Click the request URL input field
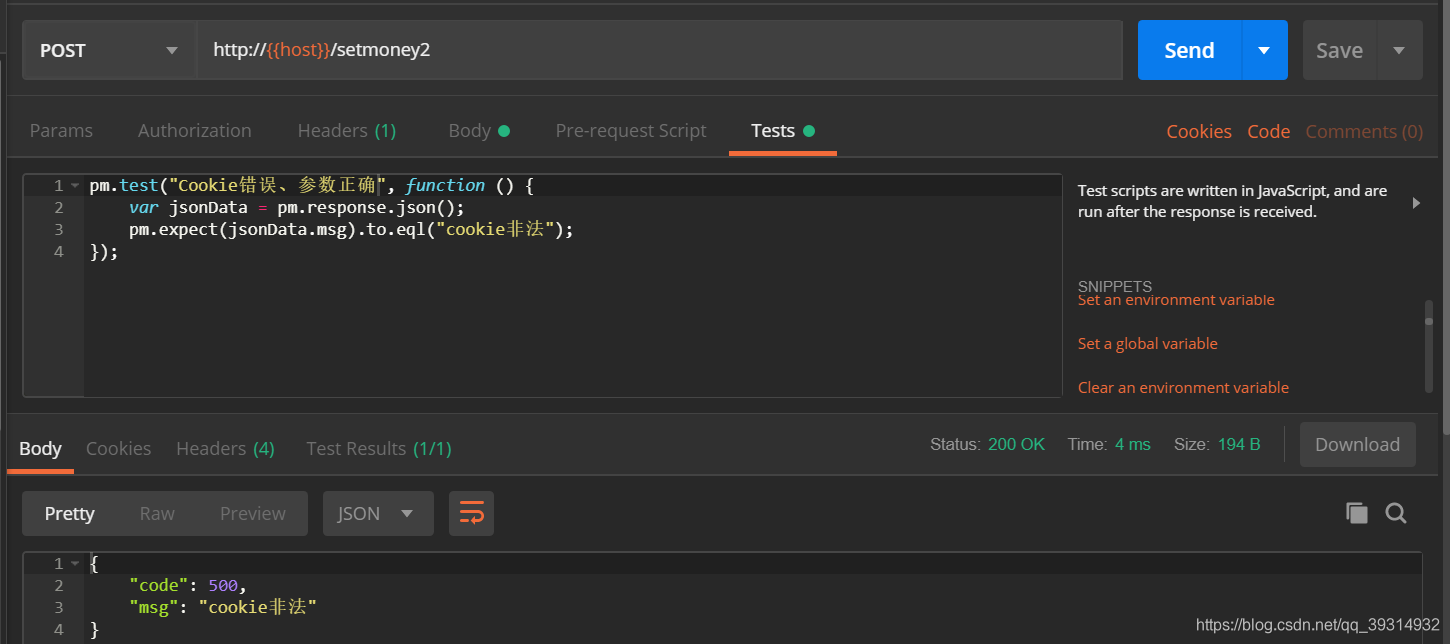The height and width of the screenshot is (644, 1450). (x=660, y=50)
